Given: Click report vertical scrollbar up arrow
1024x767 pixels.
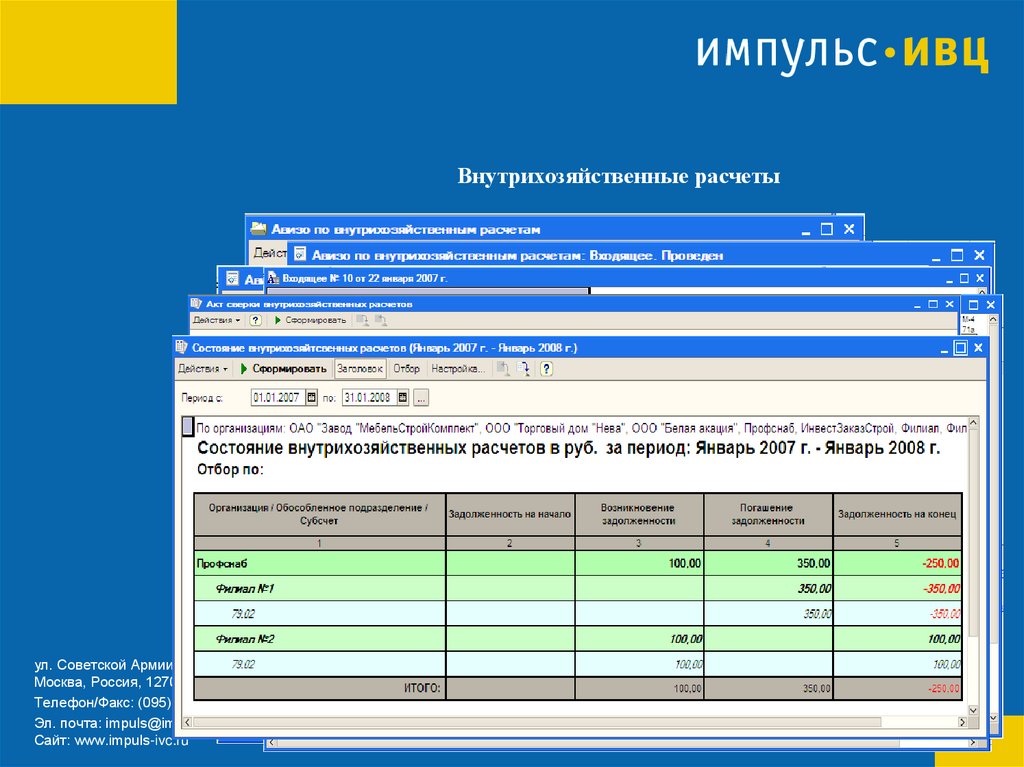Looking at the screenshot, I should 973,424.
